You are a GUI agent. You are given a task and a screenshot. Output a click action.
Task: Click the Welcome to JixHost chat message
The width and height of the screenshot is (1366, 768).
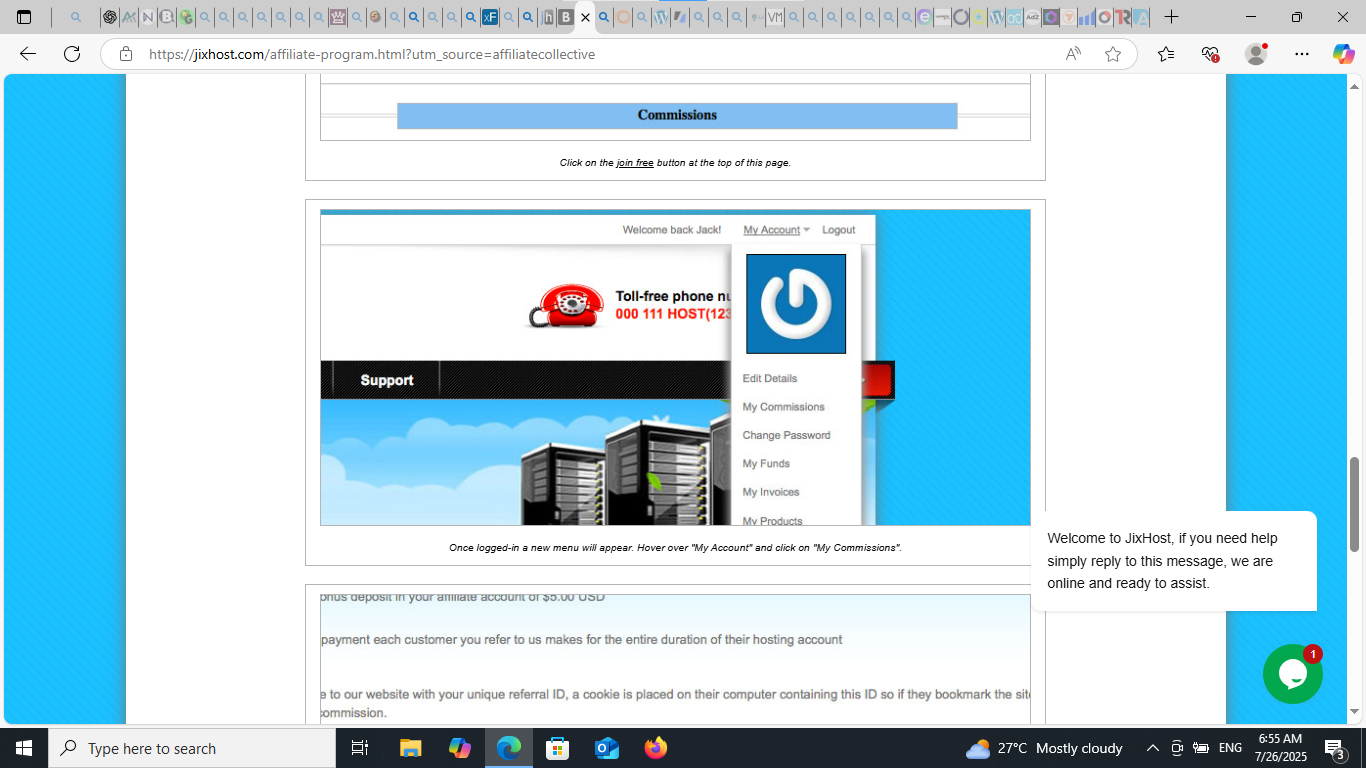1174,561
